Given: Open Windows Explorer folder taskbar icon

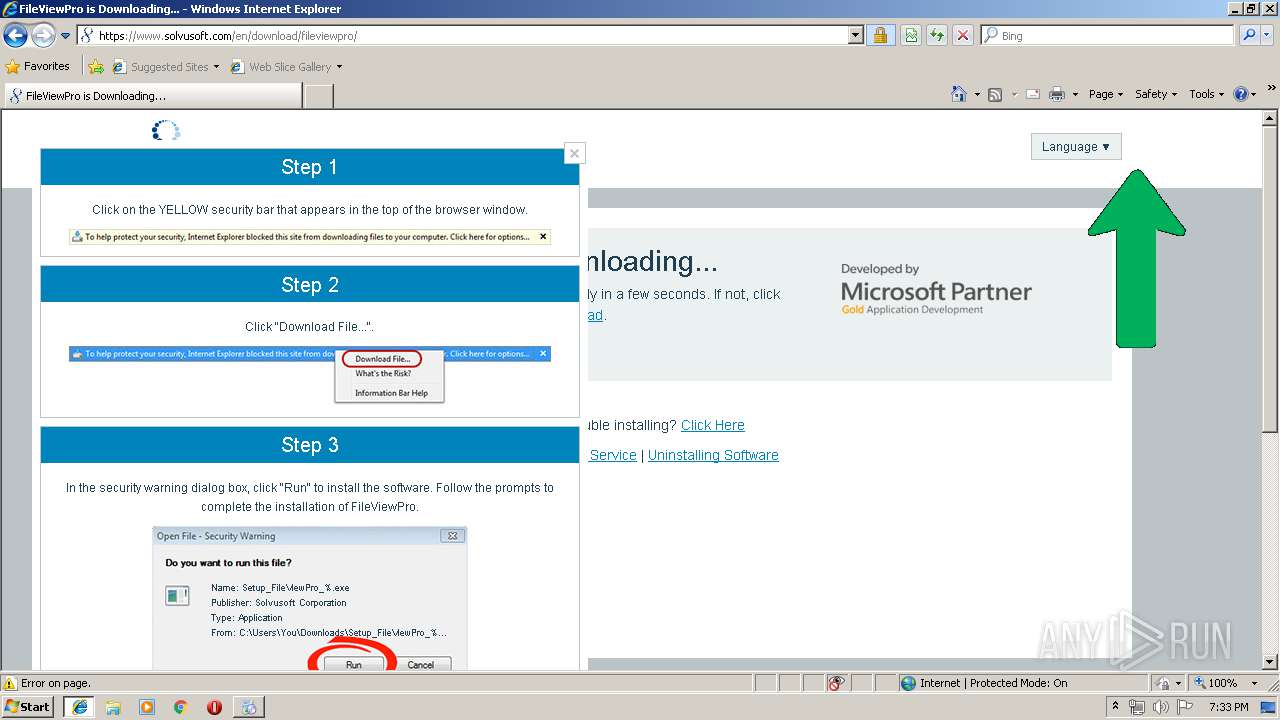Looking at the screenshot, I should click(113, 707).
